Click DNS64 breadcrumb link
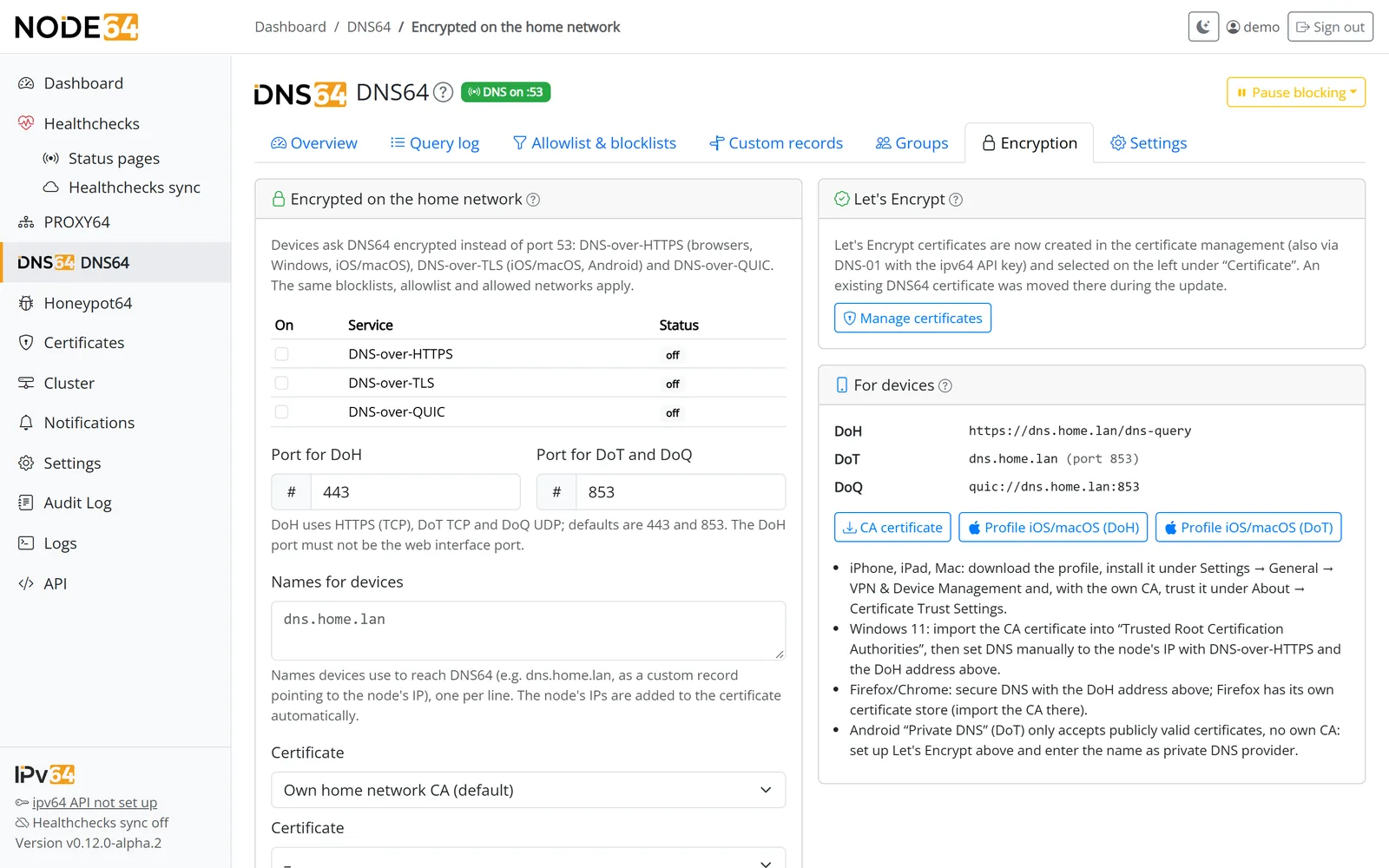Screen dimensions: 1389x868 369,27
